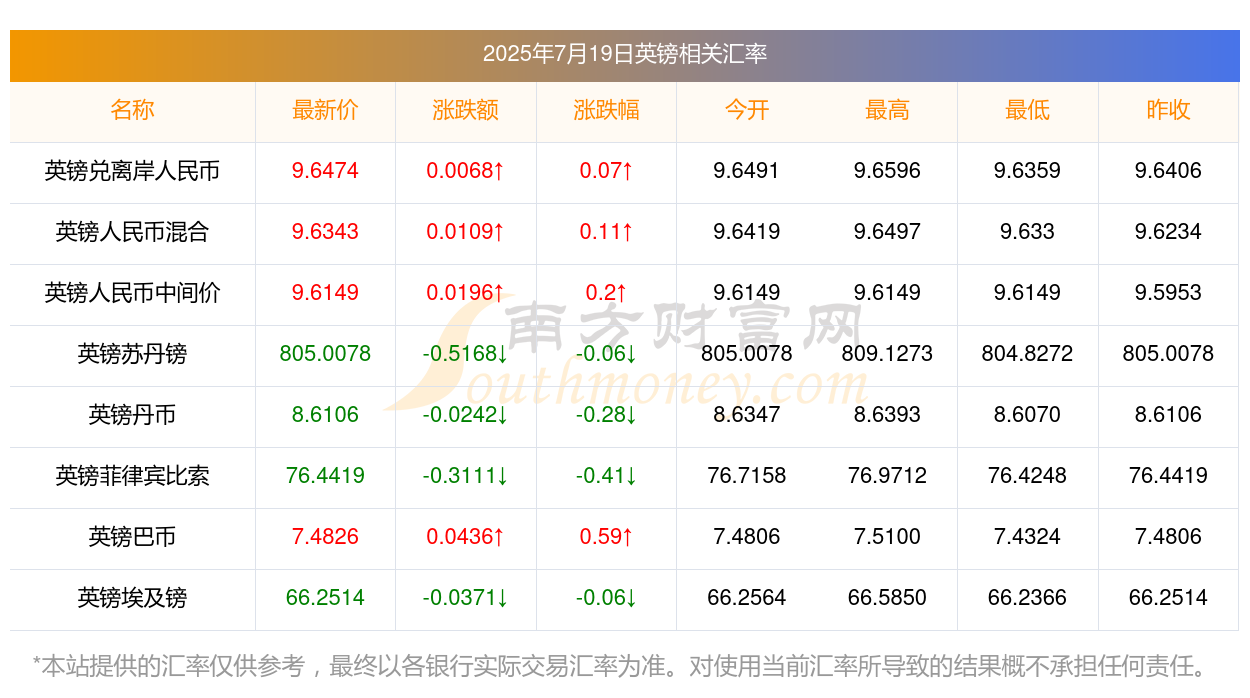1250x698 pixels.
Task: Click the low value 9.6359
Action: click(1027, 171)
